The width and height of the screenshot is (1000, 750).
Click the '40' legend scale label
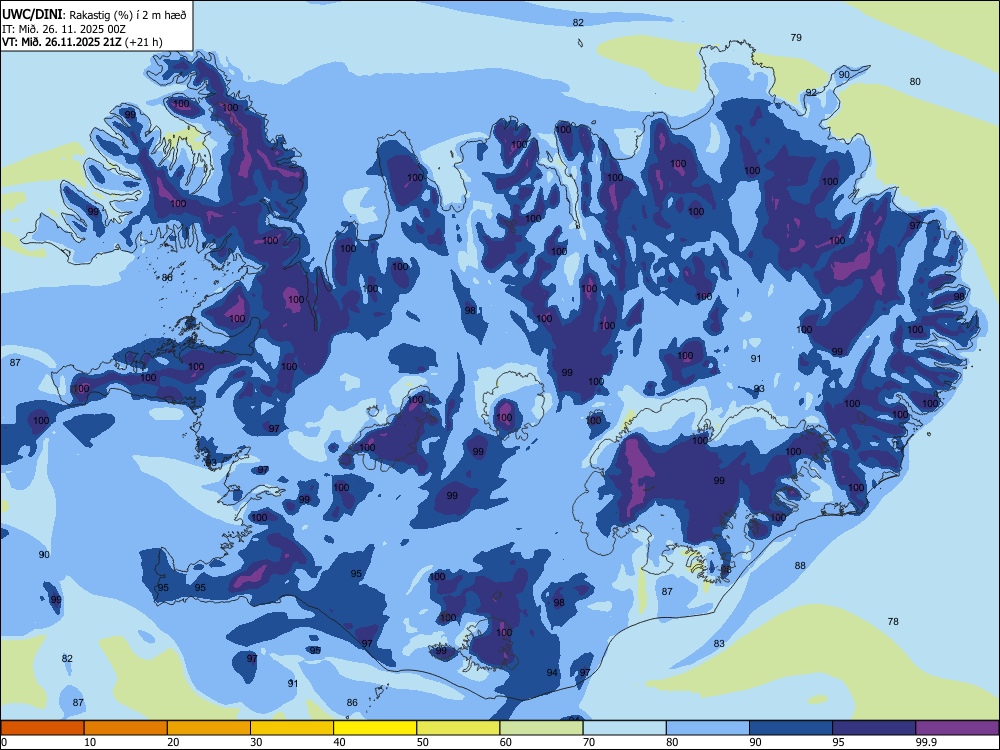tap(340, 742)
